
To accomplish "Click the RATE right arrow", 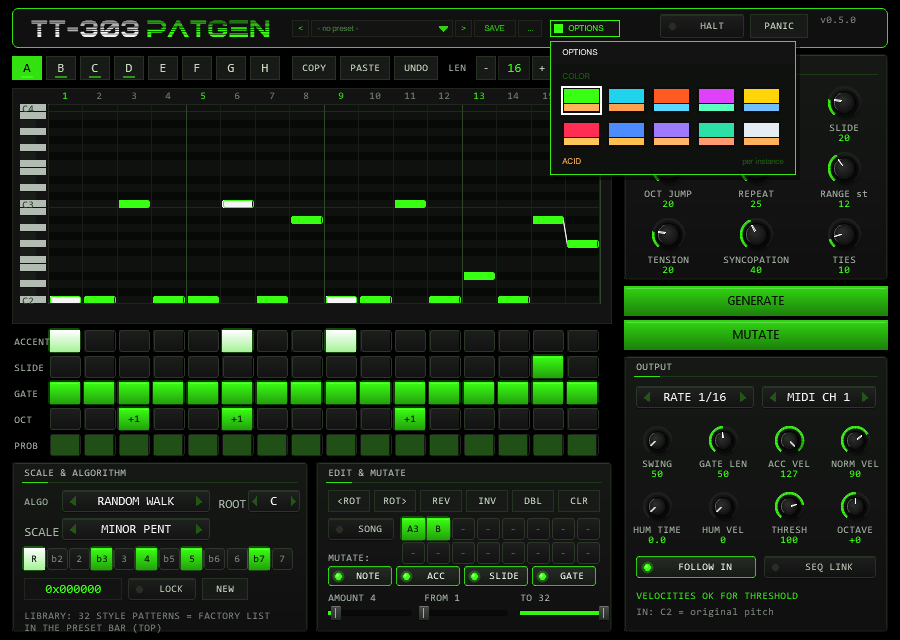I will pos(743,397).
